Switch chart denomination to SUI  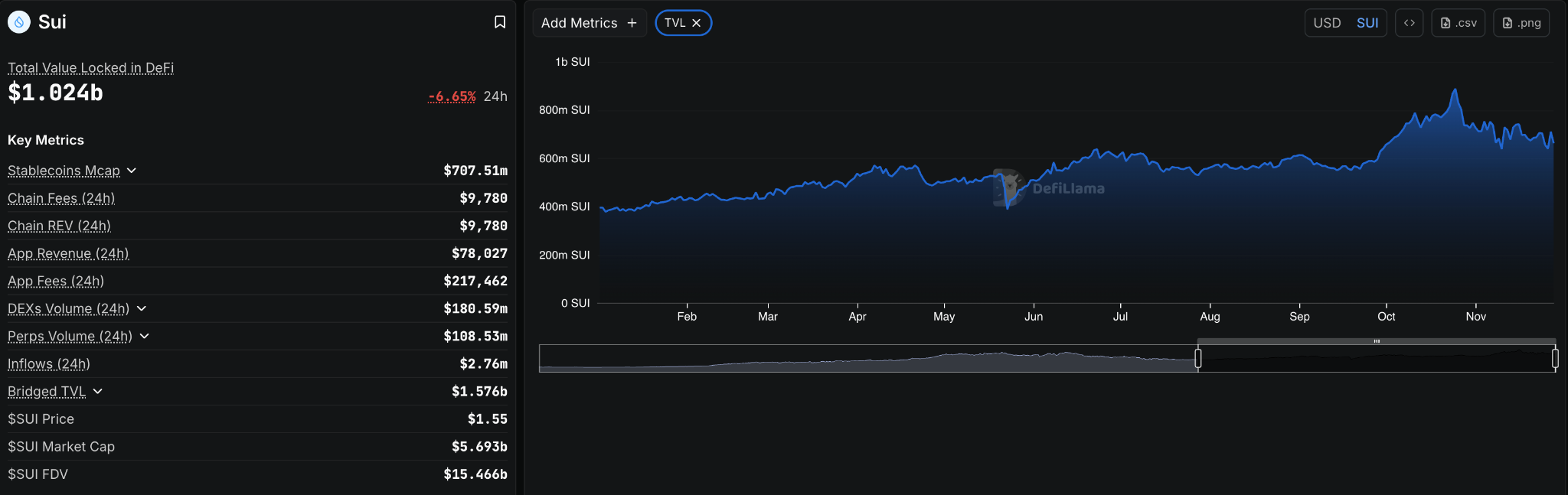(1367, 23)
